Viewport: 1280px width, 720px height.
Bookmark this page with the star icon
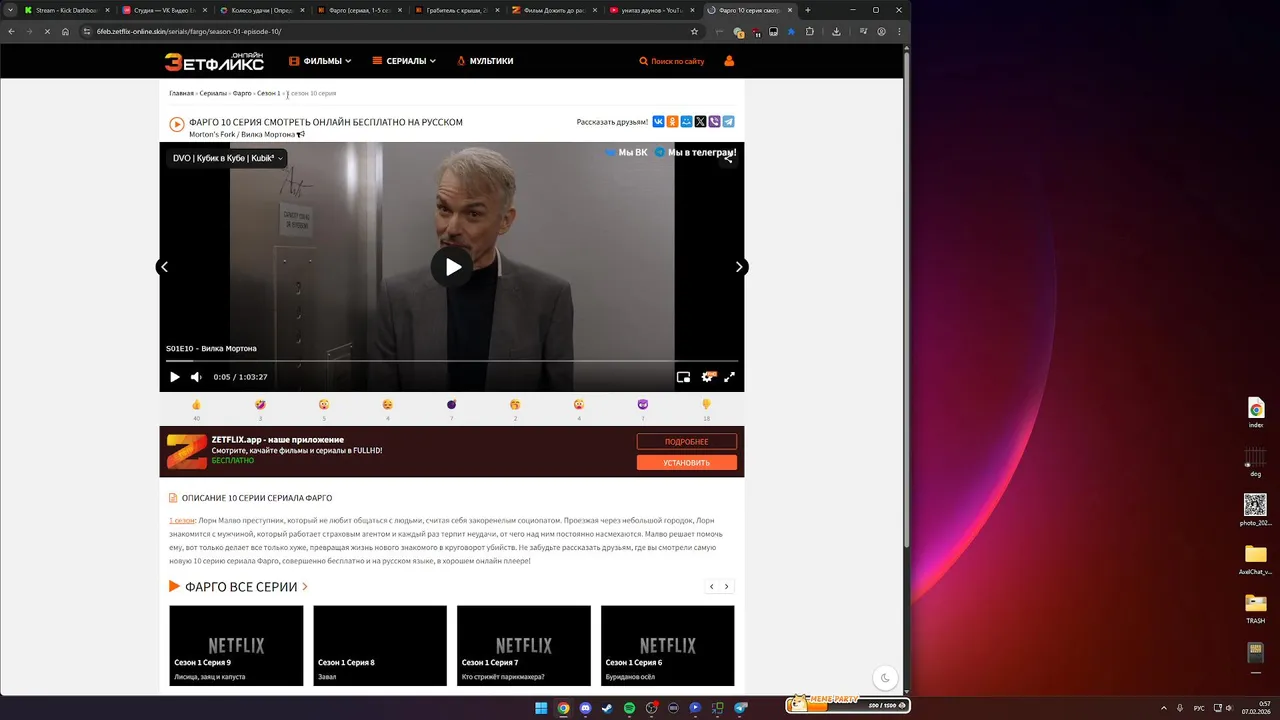[694, 31]
